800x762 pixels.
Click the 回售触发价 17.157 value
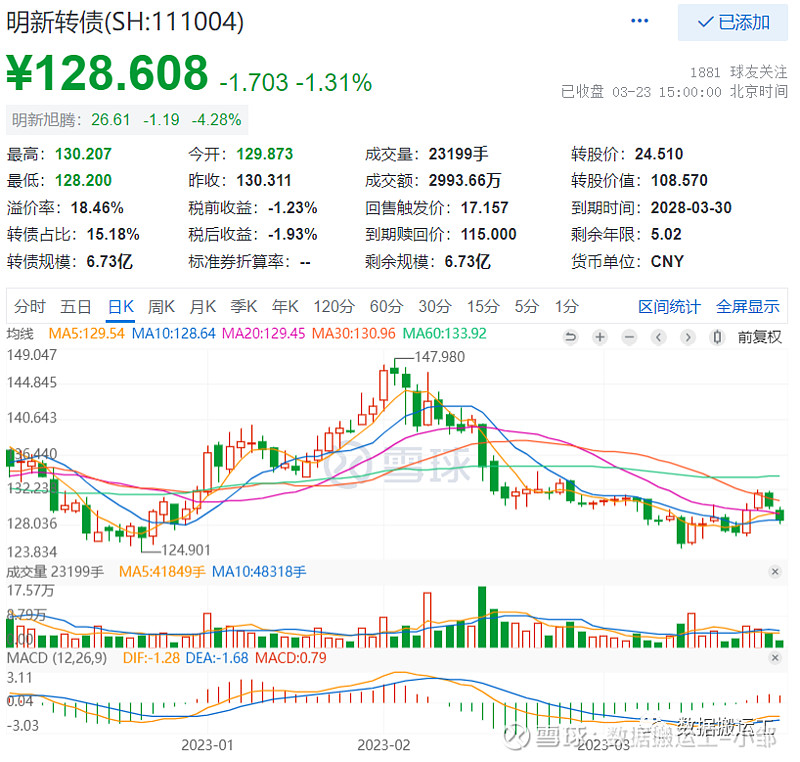485,208
